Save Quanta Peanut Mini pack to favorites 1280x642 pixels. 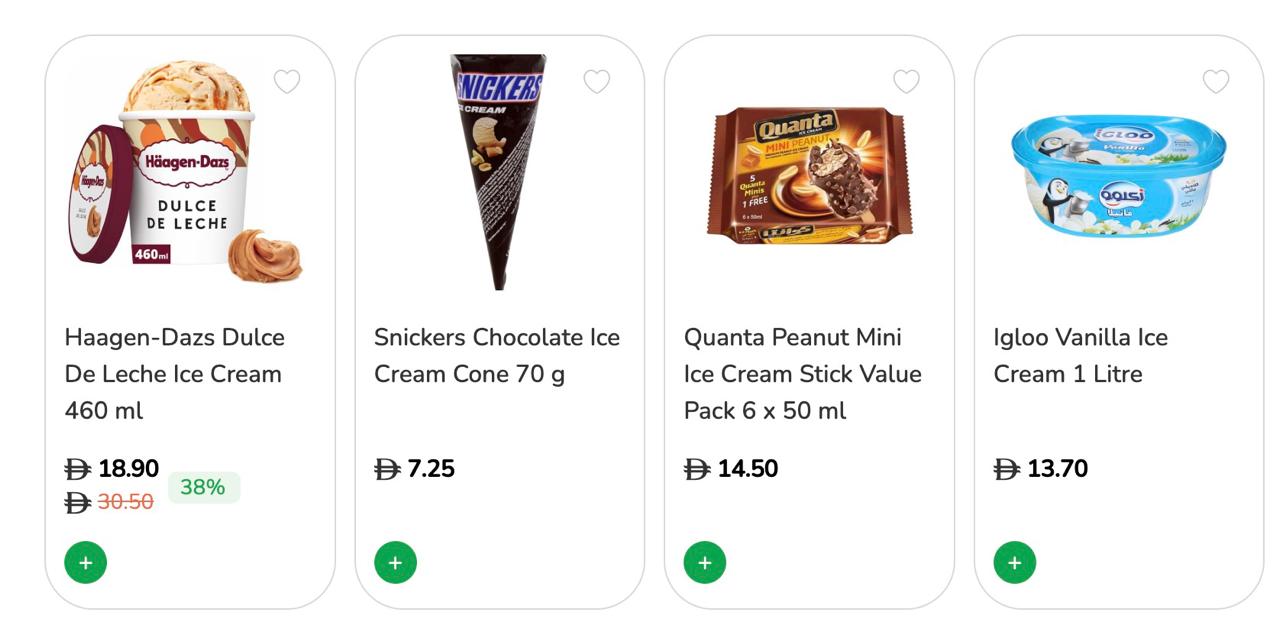906,81
